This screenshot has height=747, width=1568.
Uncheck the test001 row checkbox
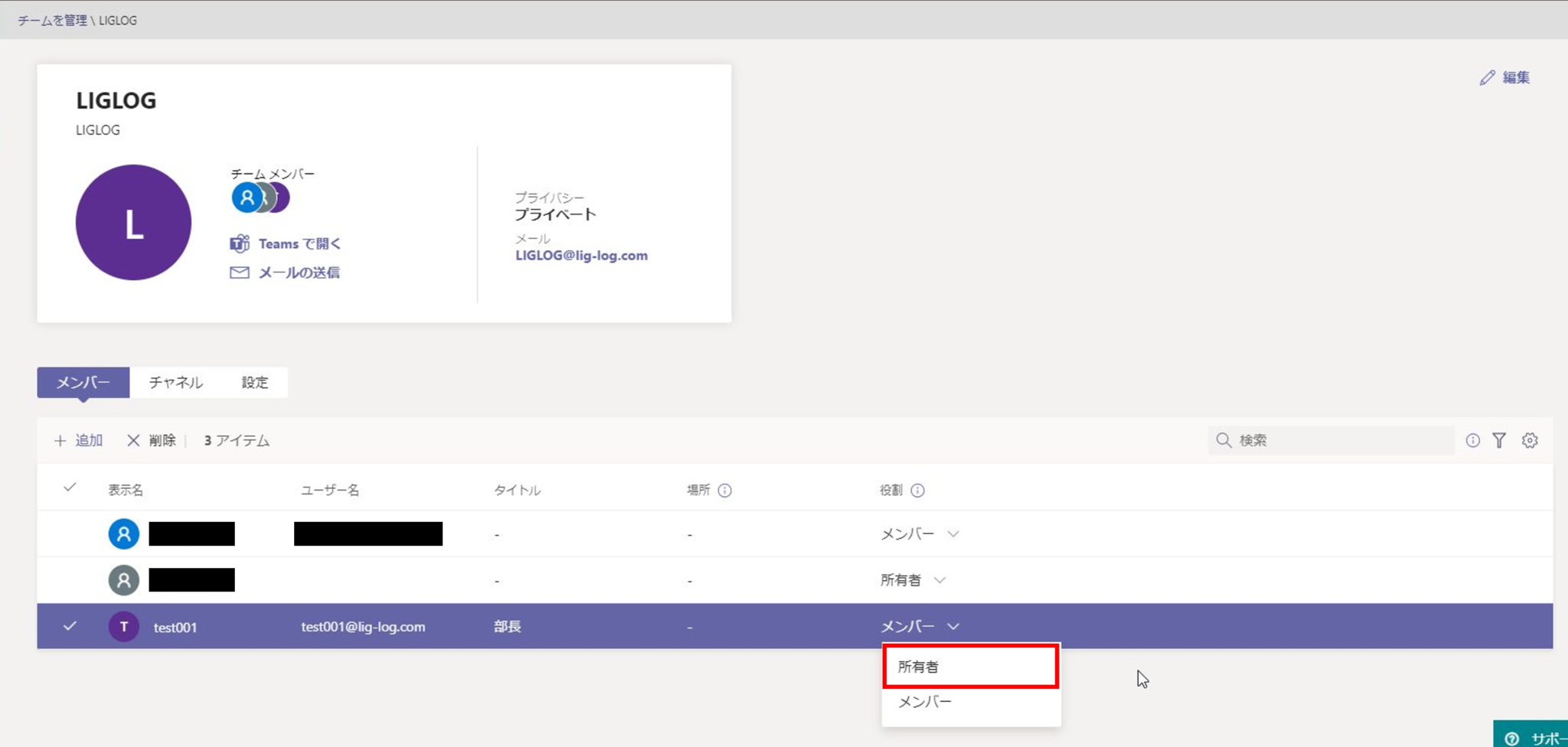tap(70, 626)
